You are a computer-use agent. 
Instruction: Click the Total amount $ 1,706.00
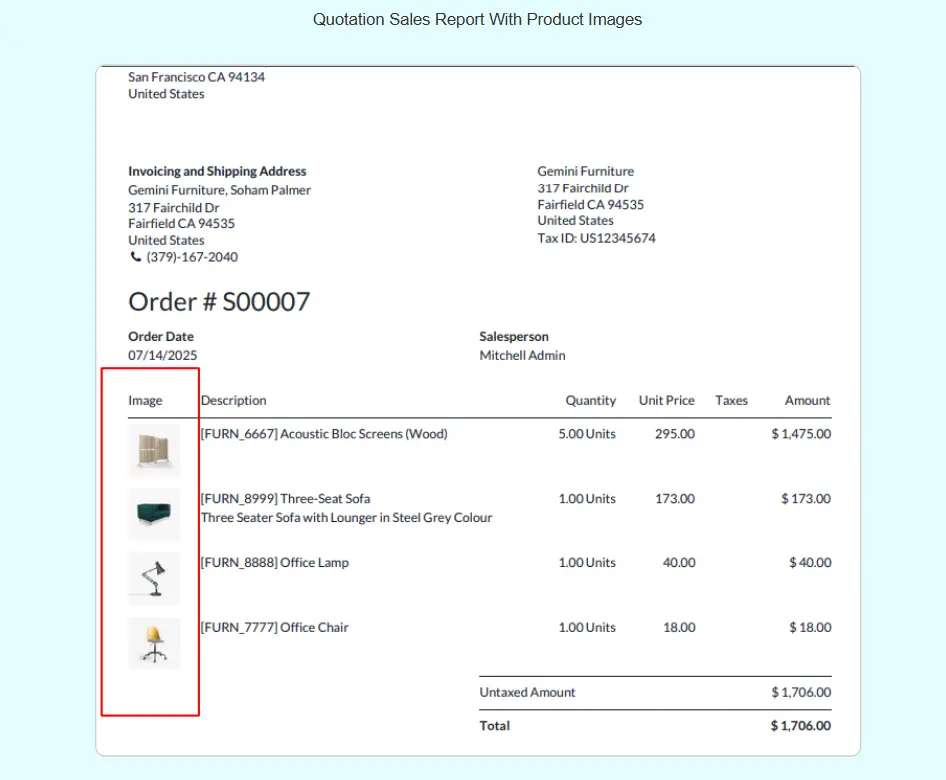(800, 726)
